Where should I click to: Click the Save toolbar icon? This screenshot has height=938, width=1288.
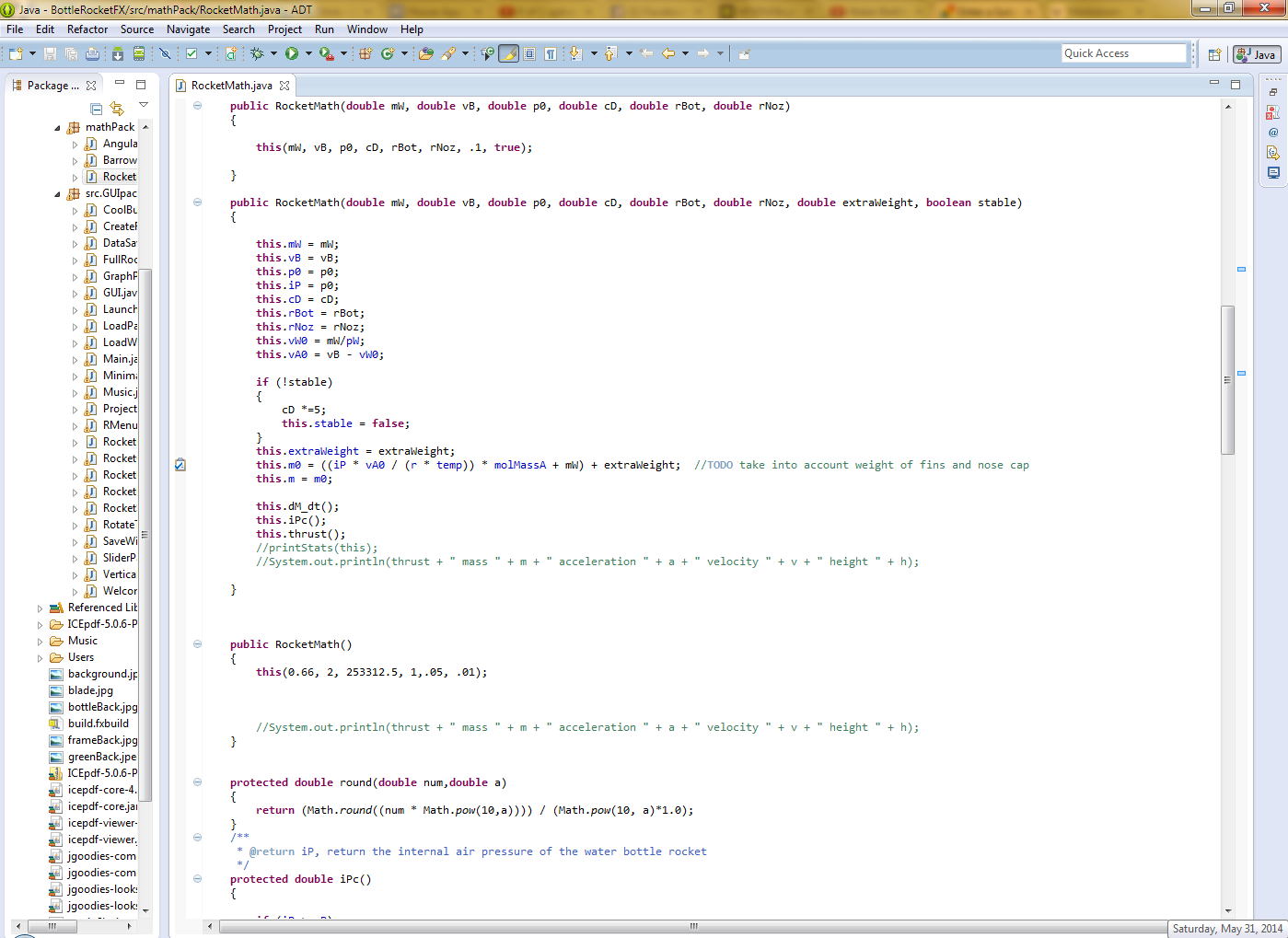[x=51, y=53]
